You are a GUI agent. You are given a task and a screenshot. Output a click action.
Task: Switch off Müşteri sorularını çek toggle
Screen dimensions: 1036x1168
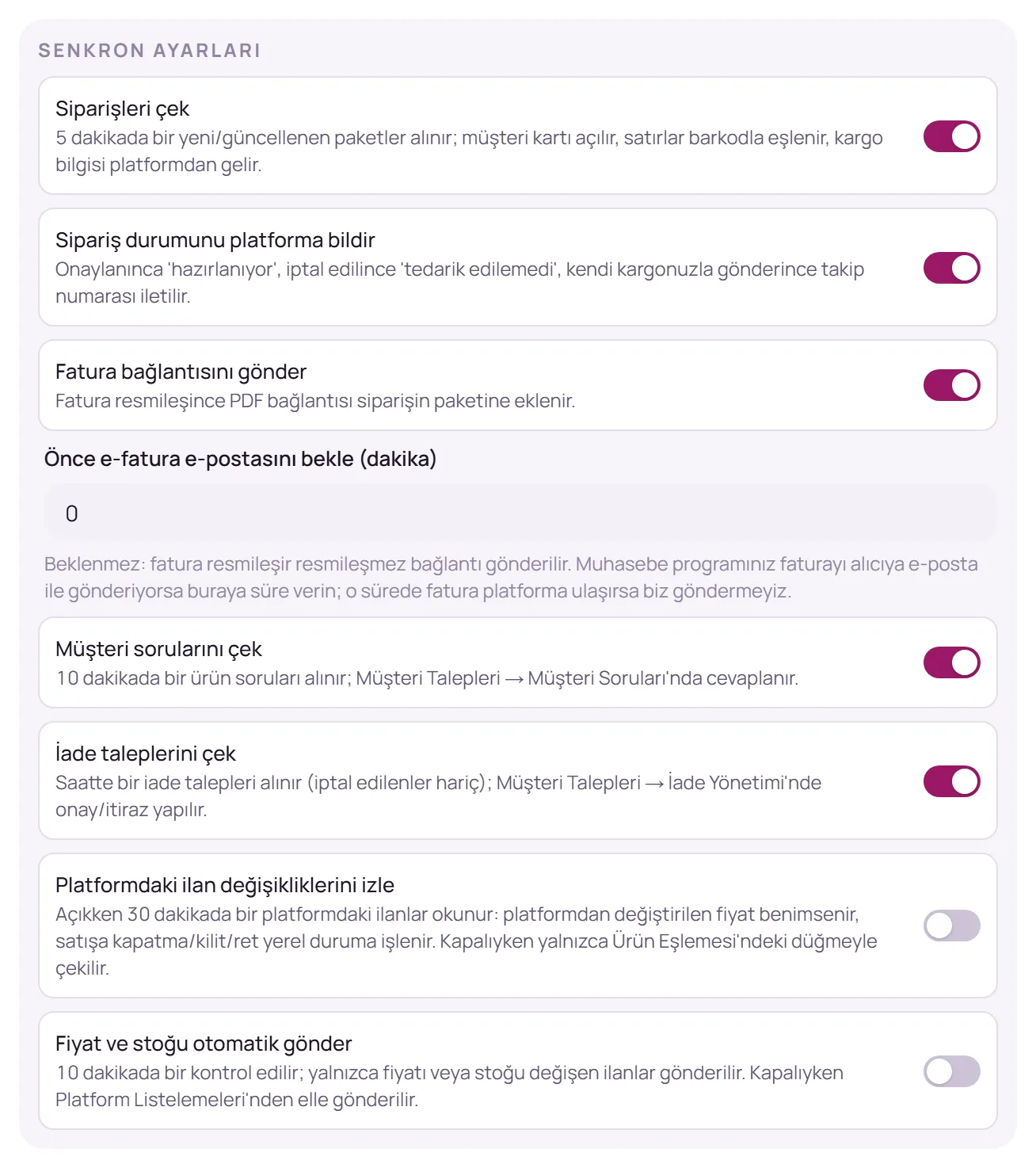pos(951,662)
